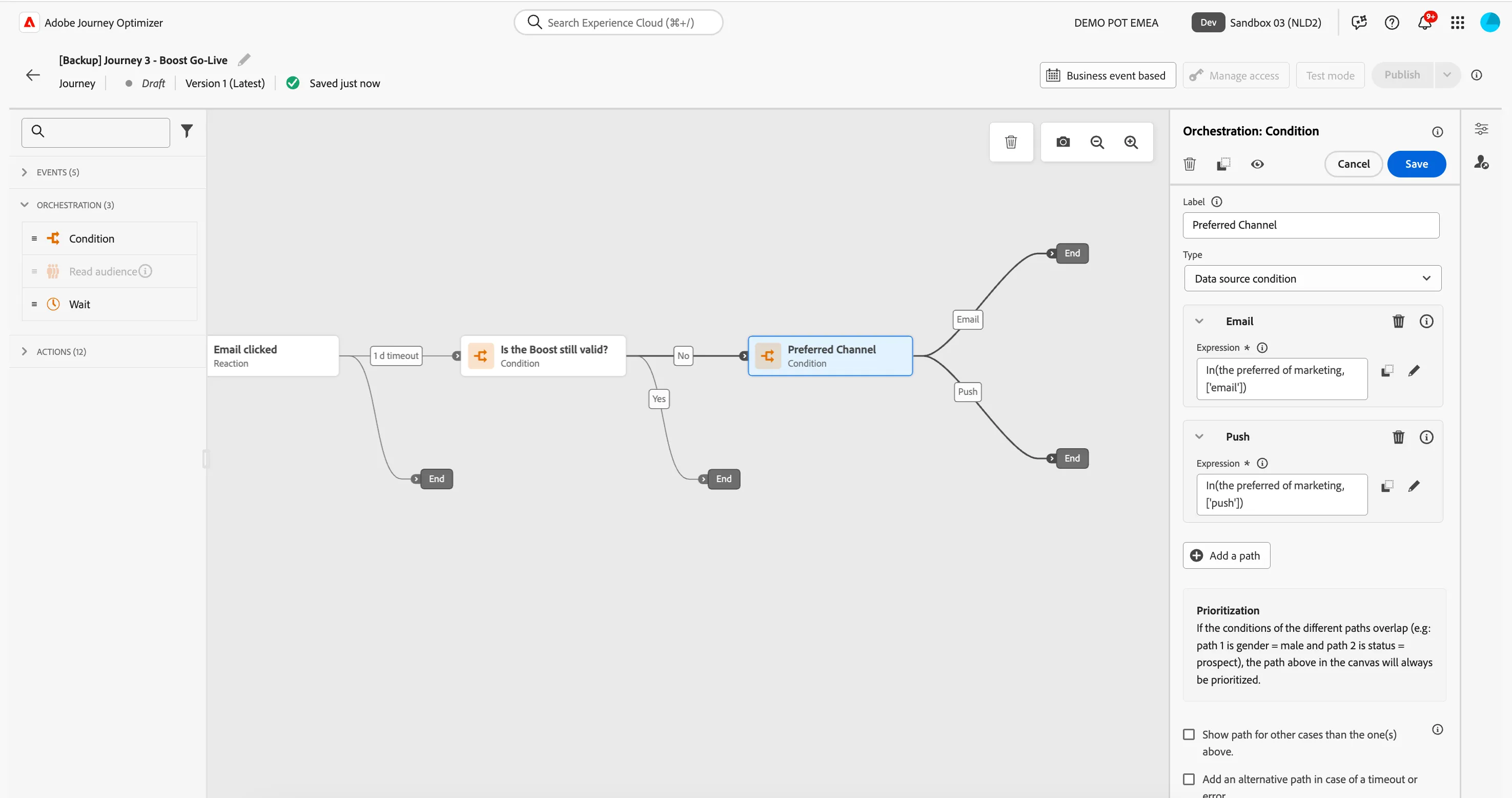Click the End node on Email path
The height and width of the screenshot is (798, 1512).
click(1072, 253)
